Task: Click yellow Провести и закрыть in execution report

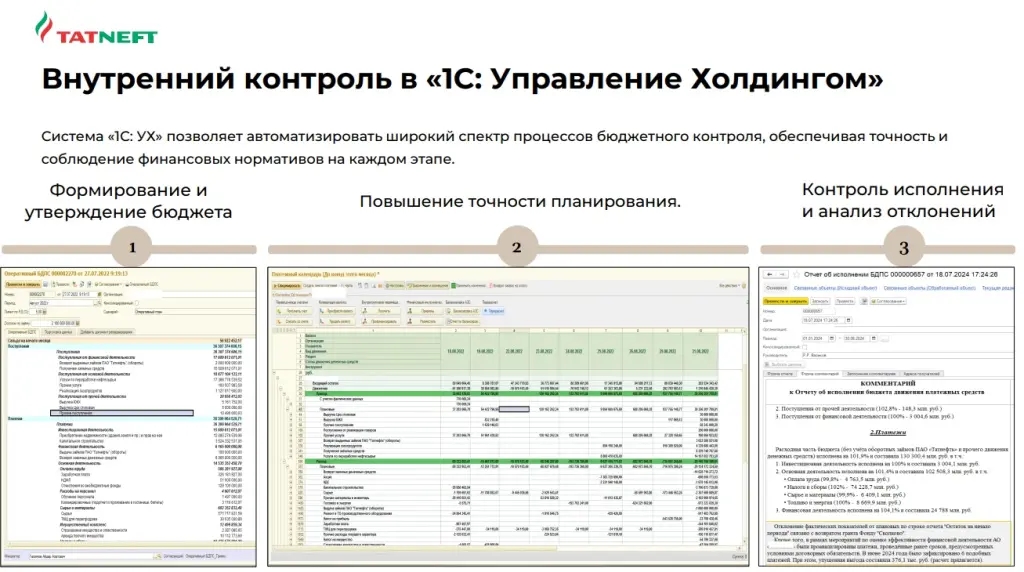Action: coord(786,301)
